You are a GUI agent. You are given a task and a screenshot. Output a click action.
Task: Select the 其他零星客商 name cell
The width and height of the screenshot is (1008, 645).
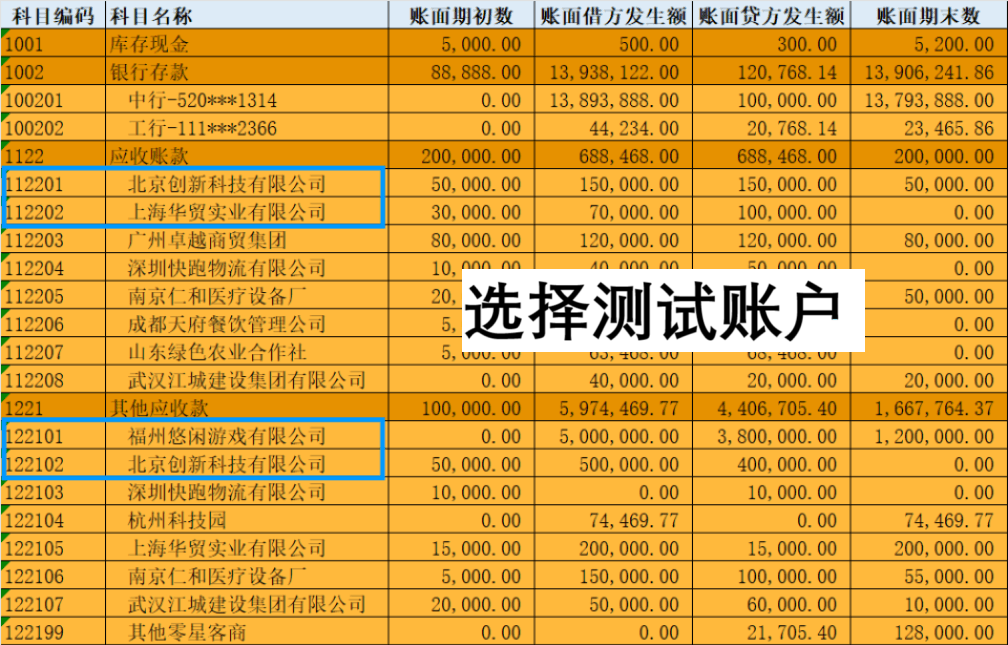click(248, 632)
